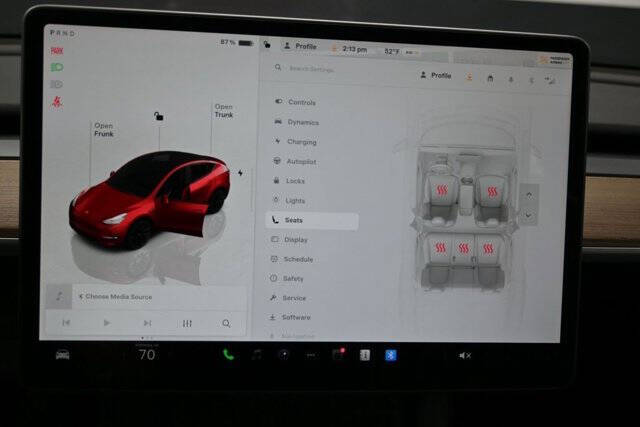Screen dimensions: 640x427
Task: Skip to previous media track
Action: click(66, 322)
